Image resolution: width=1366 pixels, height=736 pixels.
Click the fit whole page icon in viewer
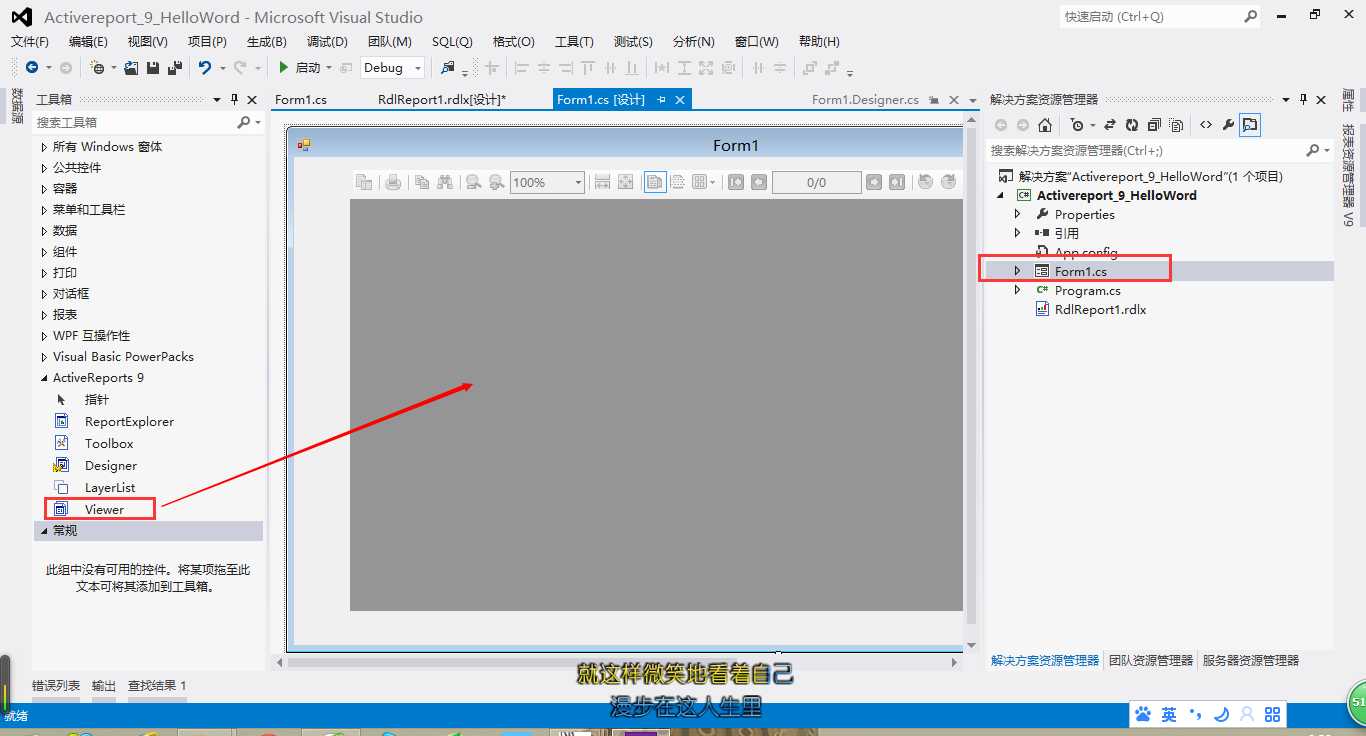coord(625,182)
